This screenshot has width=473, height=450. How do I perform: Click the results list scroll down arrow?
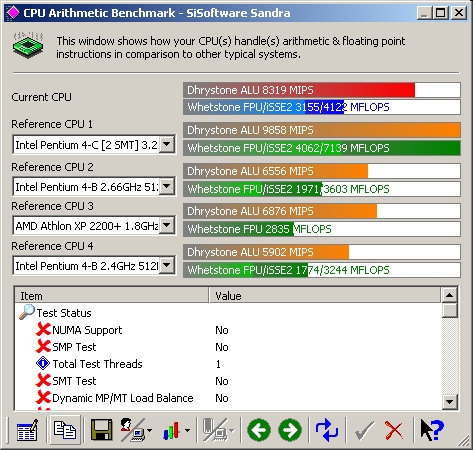click(x=449, y=402)
